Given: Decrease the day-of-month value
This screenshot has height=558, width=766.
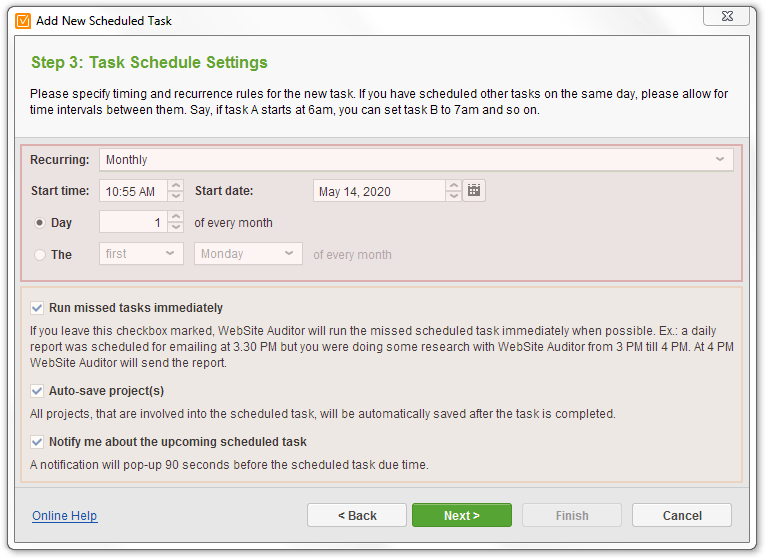Looking at the screenshot, I should [176, 228].
